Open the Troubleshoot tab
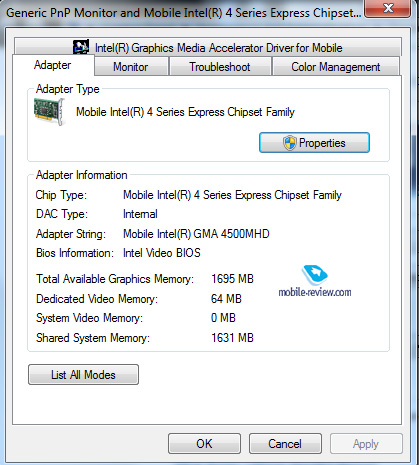Image resolution: width=419 pixels, height=465 pixels. pyautogui.click(x=220, y=67)
